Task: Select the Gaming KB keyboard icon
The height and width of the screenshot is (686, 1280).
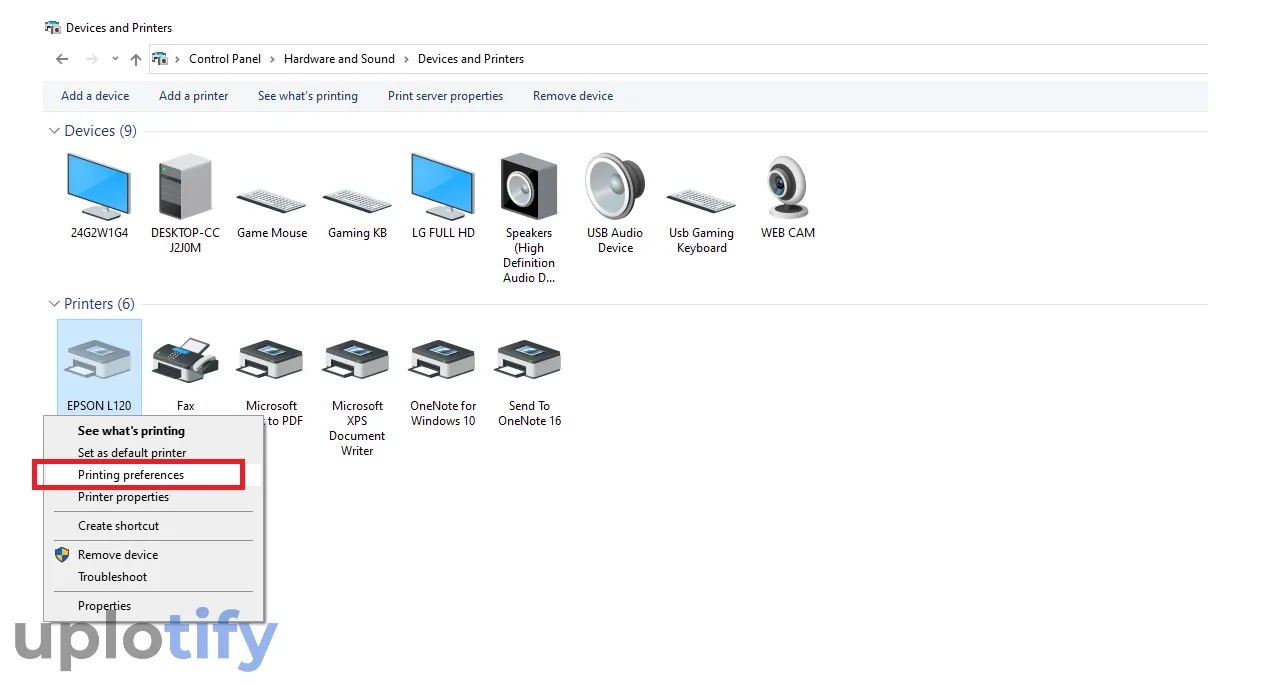Action: click(x=357, y=200)
